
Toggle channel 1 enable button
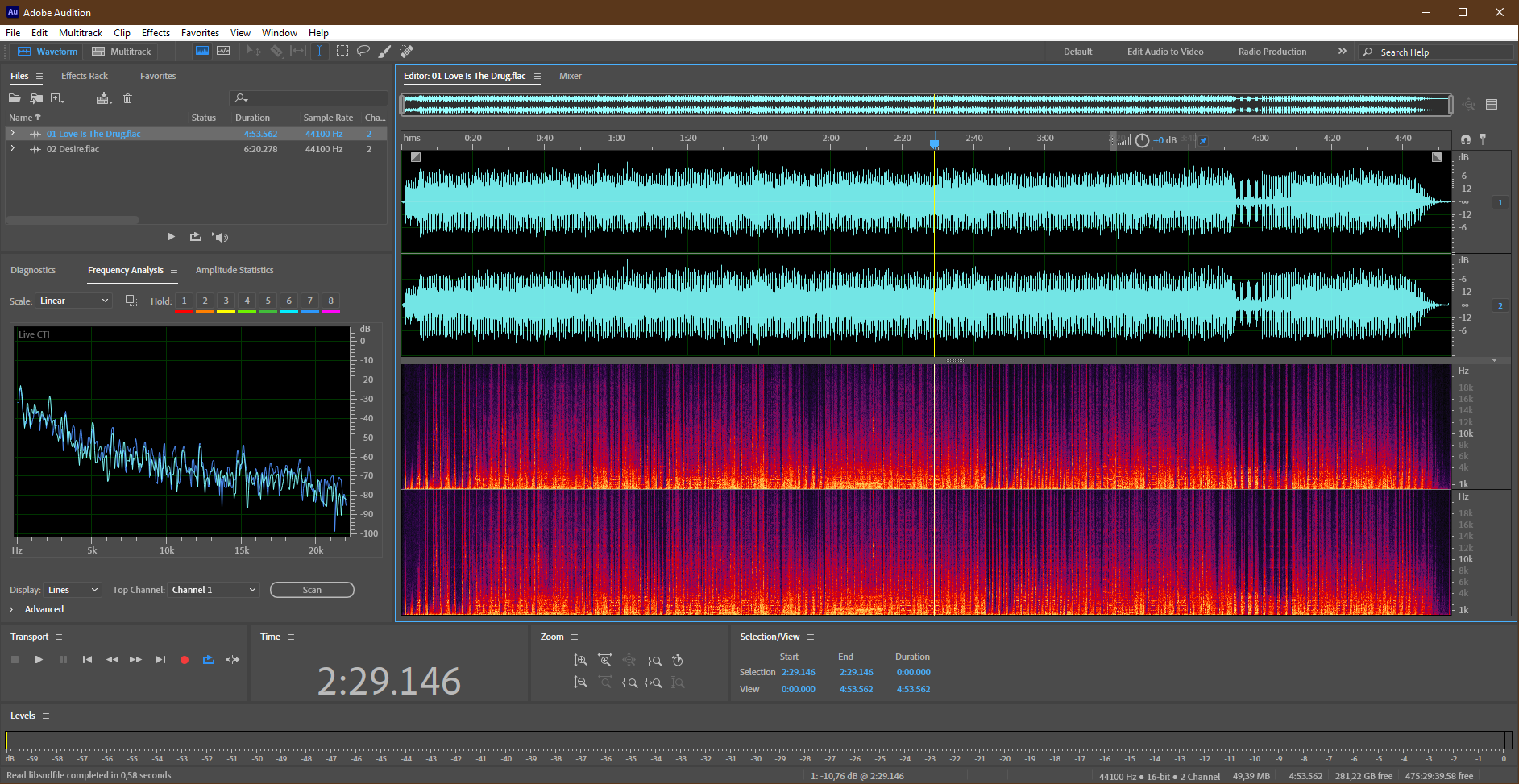[x=1500, y=202]
